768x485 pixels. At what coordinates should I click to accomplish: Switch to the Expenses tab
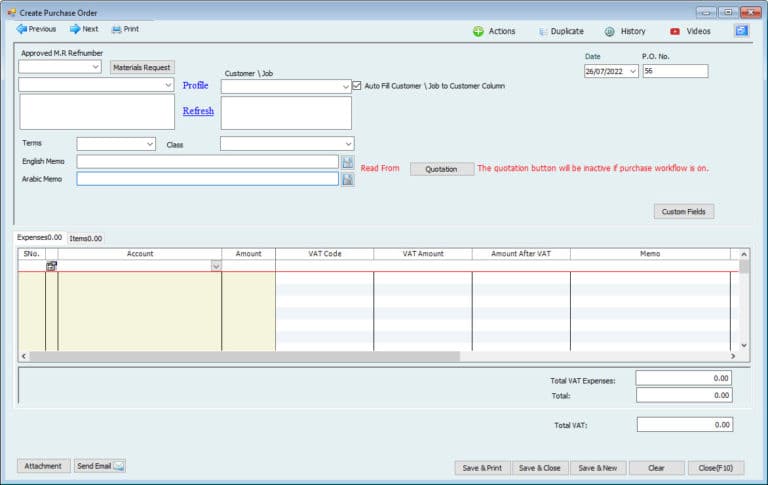pyautogui.click(x=40, y=238)
